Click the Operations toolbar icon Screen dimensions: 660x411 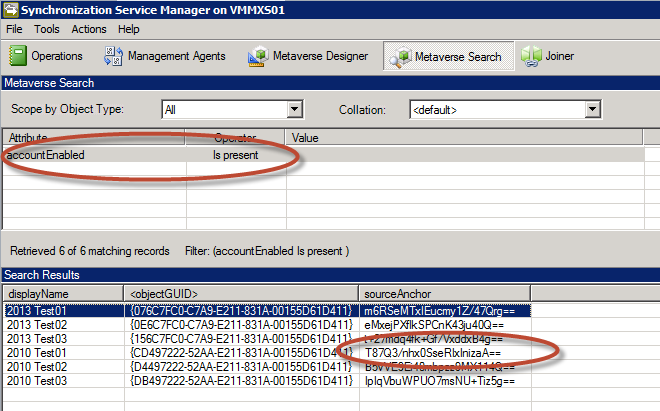click(x=17, y=56)
